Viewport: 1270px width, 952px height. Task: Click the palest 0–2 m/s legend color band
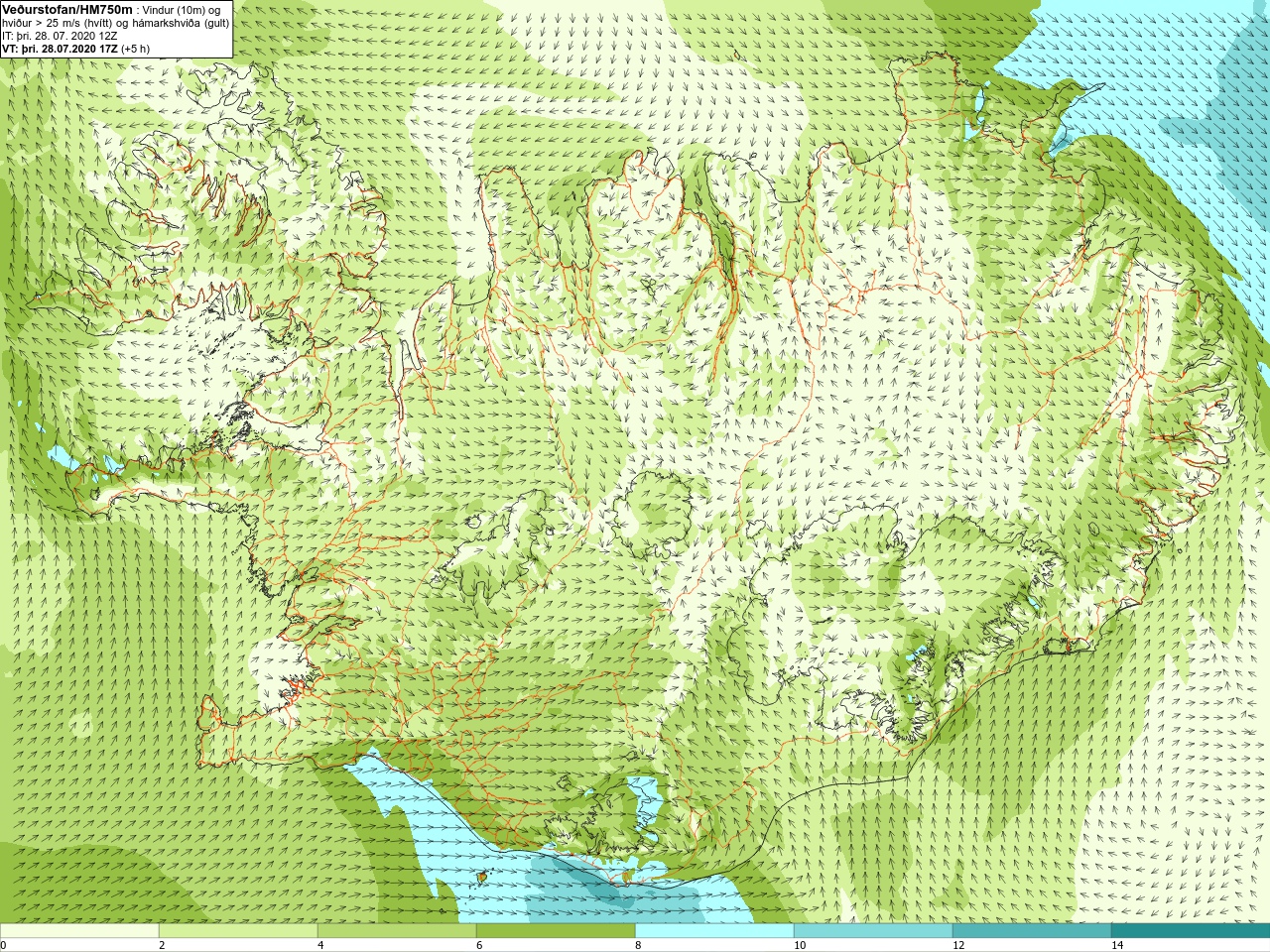(x=79, y=931)
